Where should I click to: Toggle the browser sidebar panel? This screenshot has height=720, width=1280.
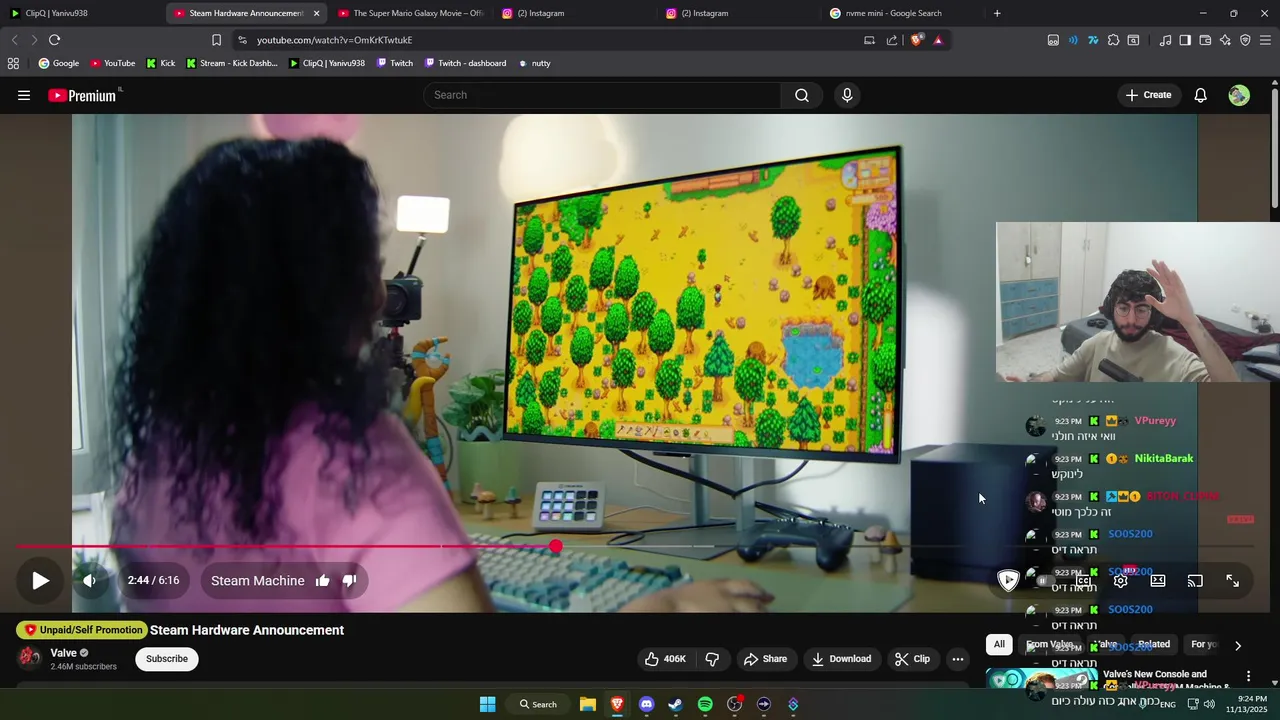pyautogui.click(x=1185, y=40)
